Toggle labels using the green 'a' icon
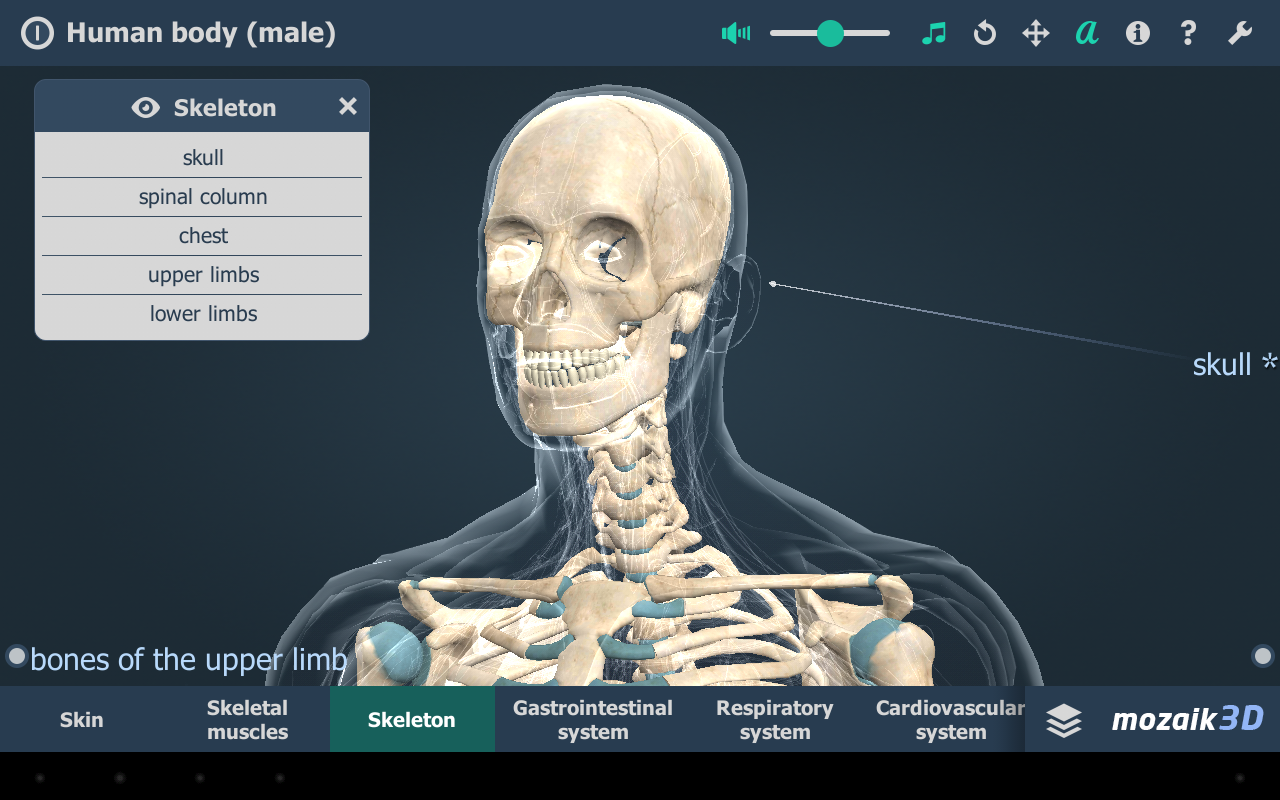 tap(1086, 32)
